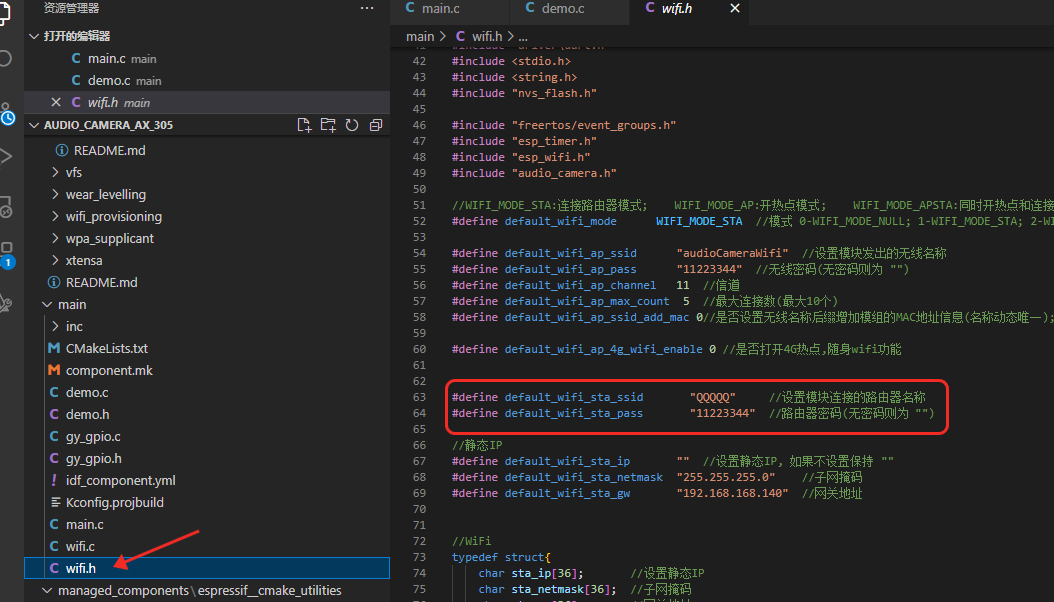
Task: Collapse managed_components\espressif__cmake_utilities folder
Action: [47, 591]
